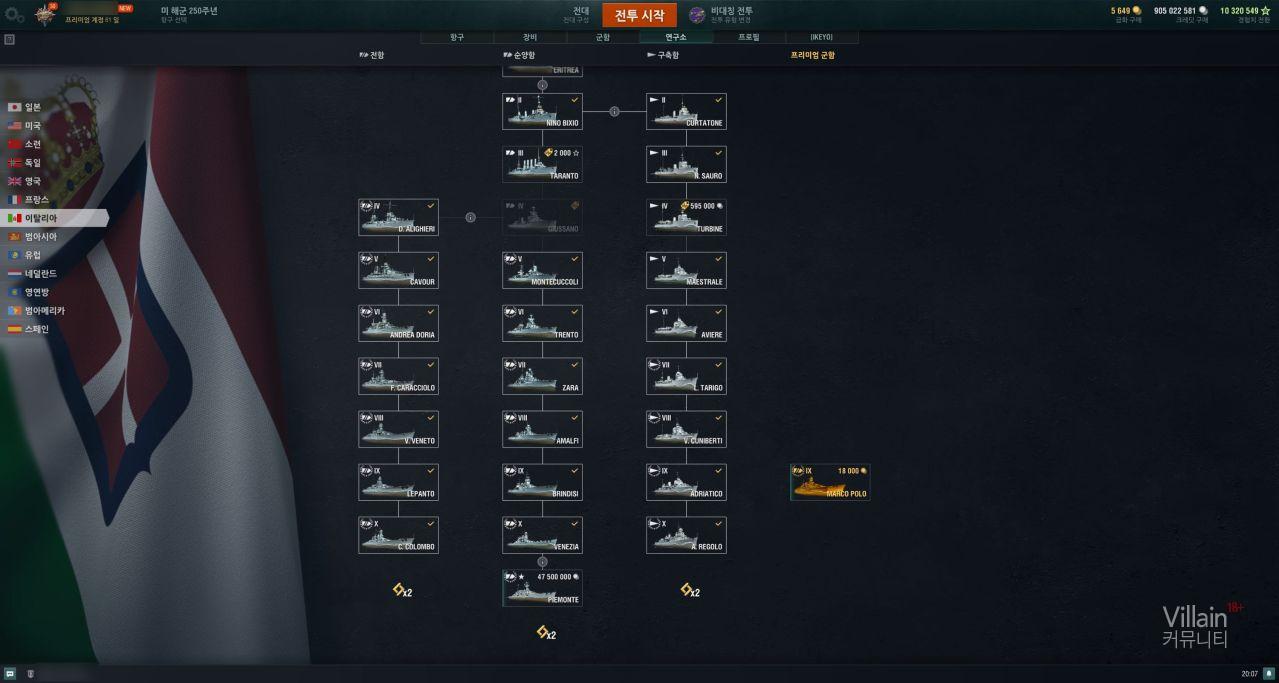Select the Marco Polo premium ship

click(x=830, y=482)
